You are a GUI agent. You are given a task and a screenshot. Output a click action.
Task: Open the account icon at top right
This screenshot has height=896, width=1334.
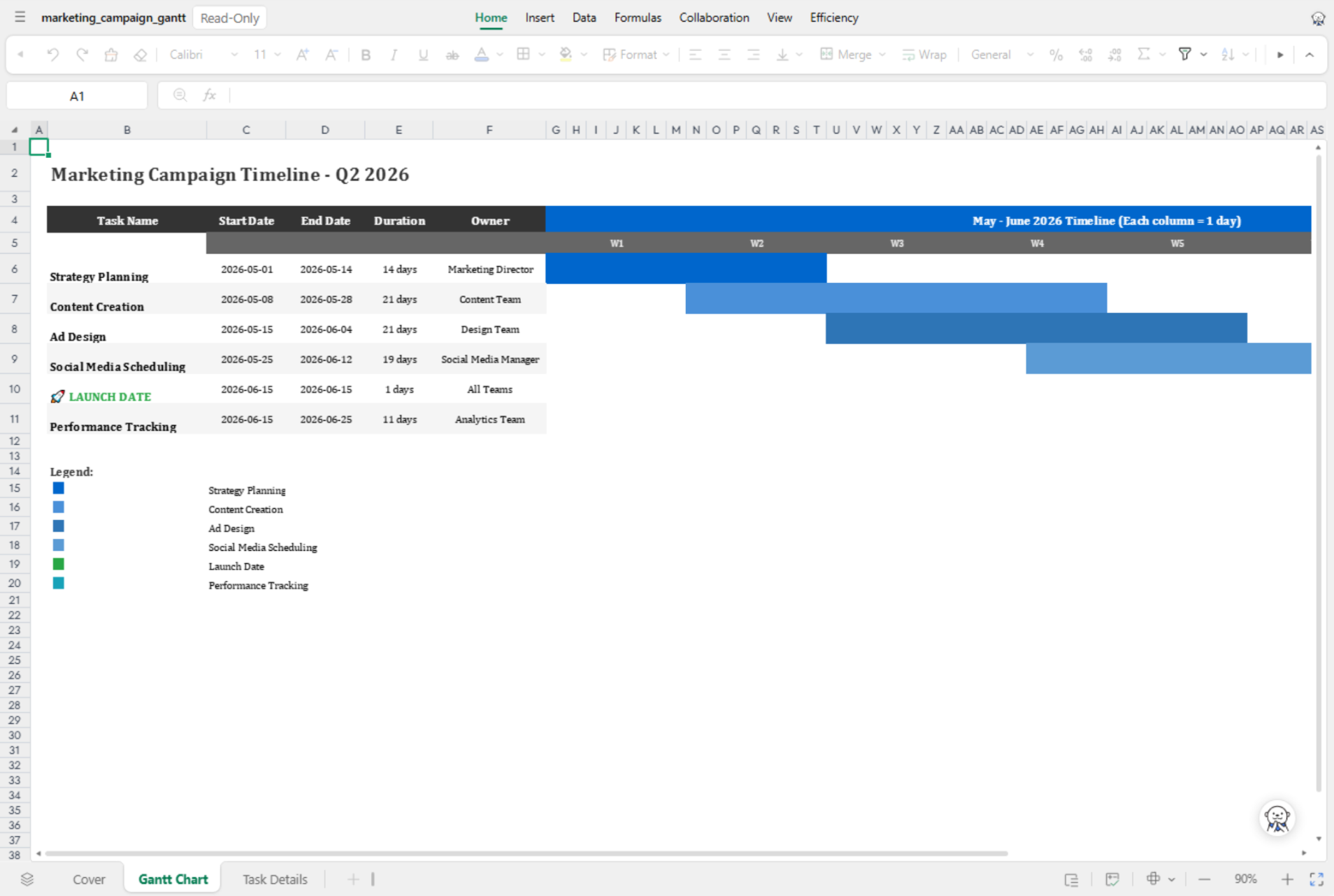(x=1318, y=18)
